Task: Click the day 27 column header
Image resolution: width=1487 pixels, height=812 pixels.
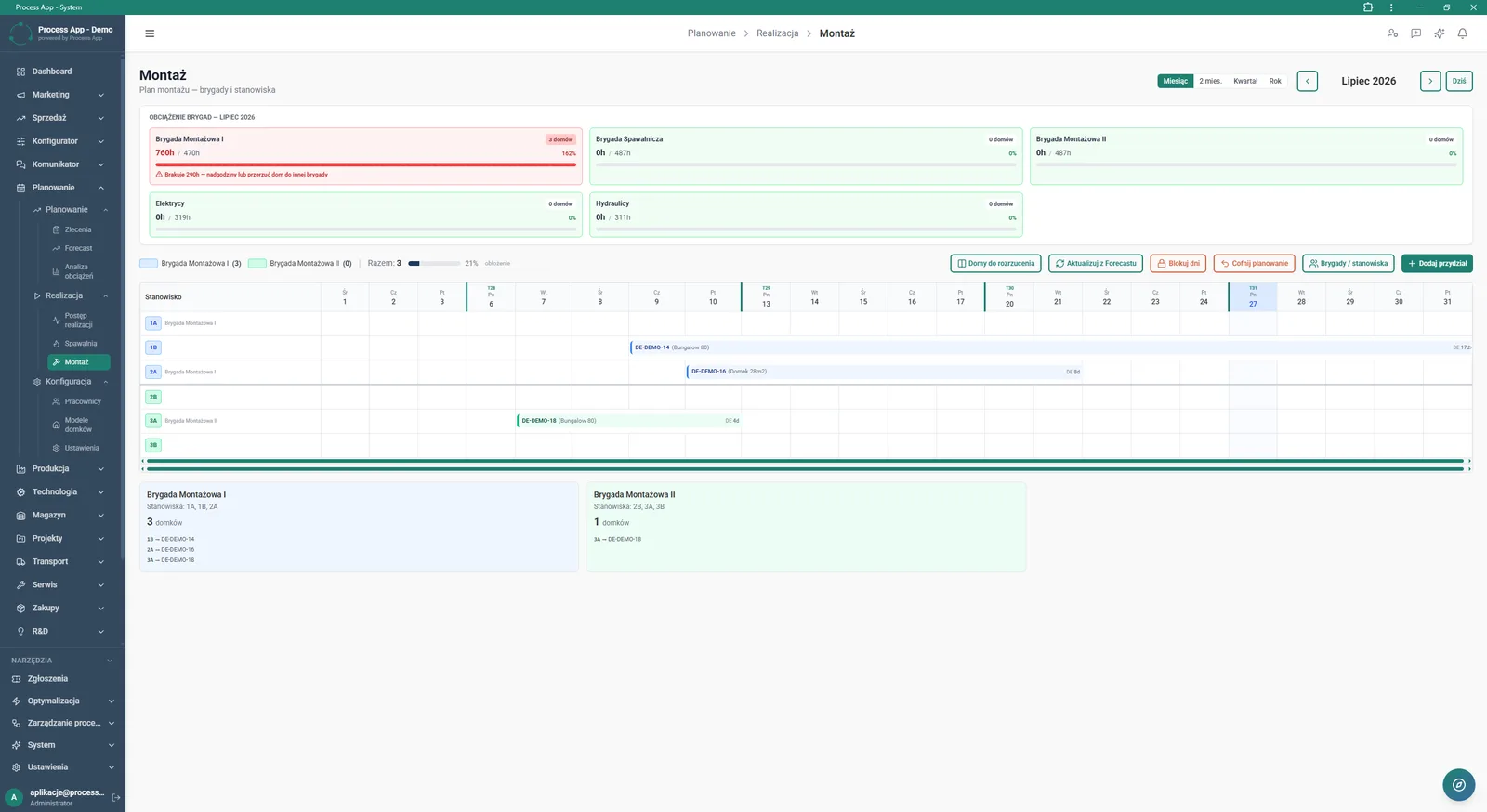Action: point(1253,297)
